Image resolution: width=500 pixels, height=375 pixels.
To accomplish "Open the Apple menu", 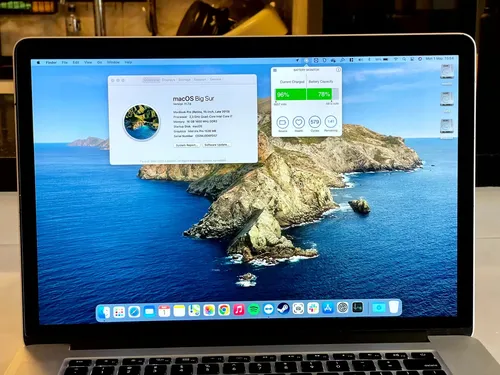I will [38, 62].
